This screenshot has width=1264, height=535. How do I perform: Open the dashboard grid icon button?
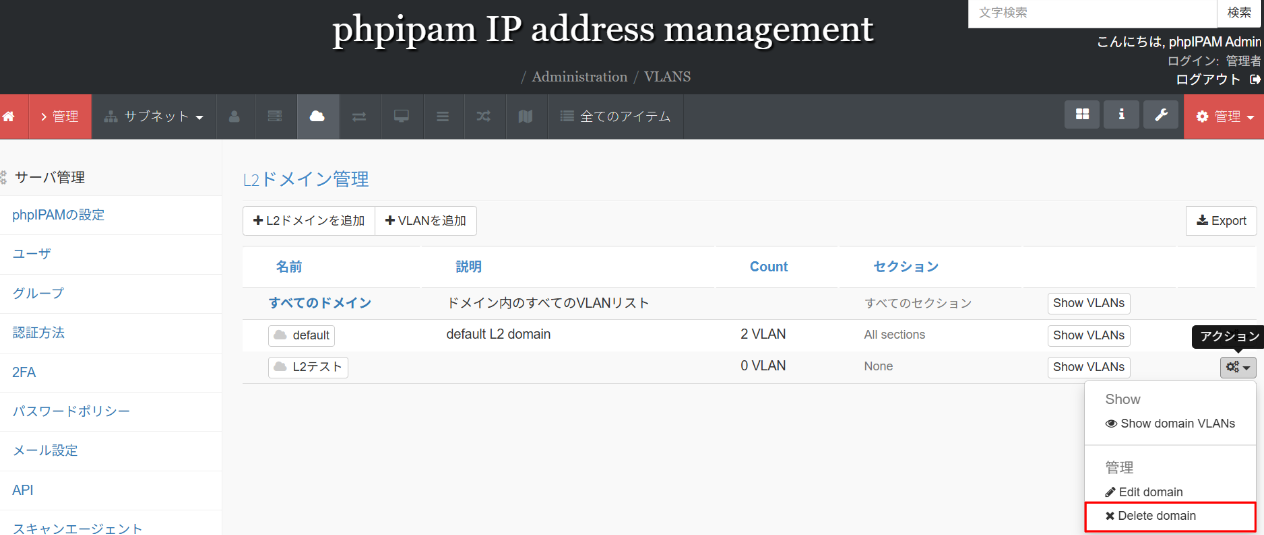click(1081, 115)
